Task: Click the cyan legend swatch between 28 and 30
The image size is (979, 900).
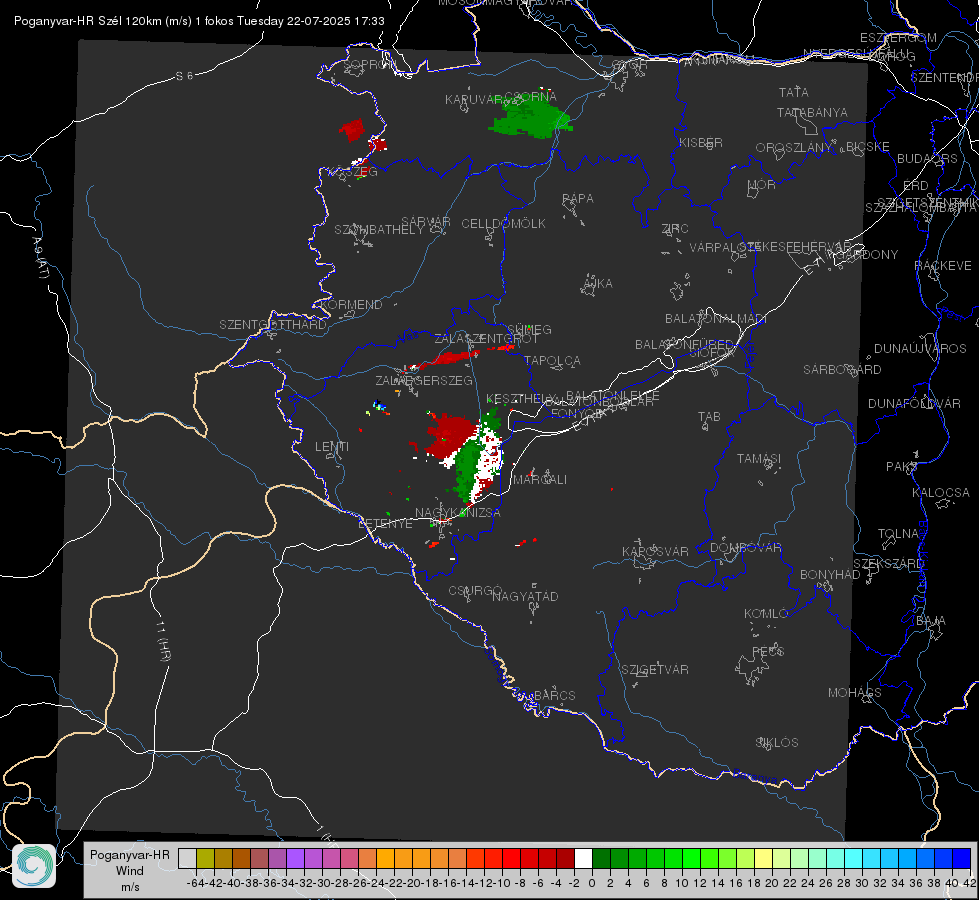Action: [854, 858]
